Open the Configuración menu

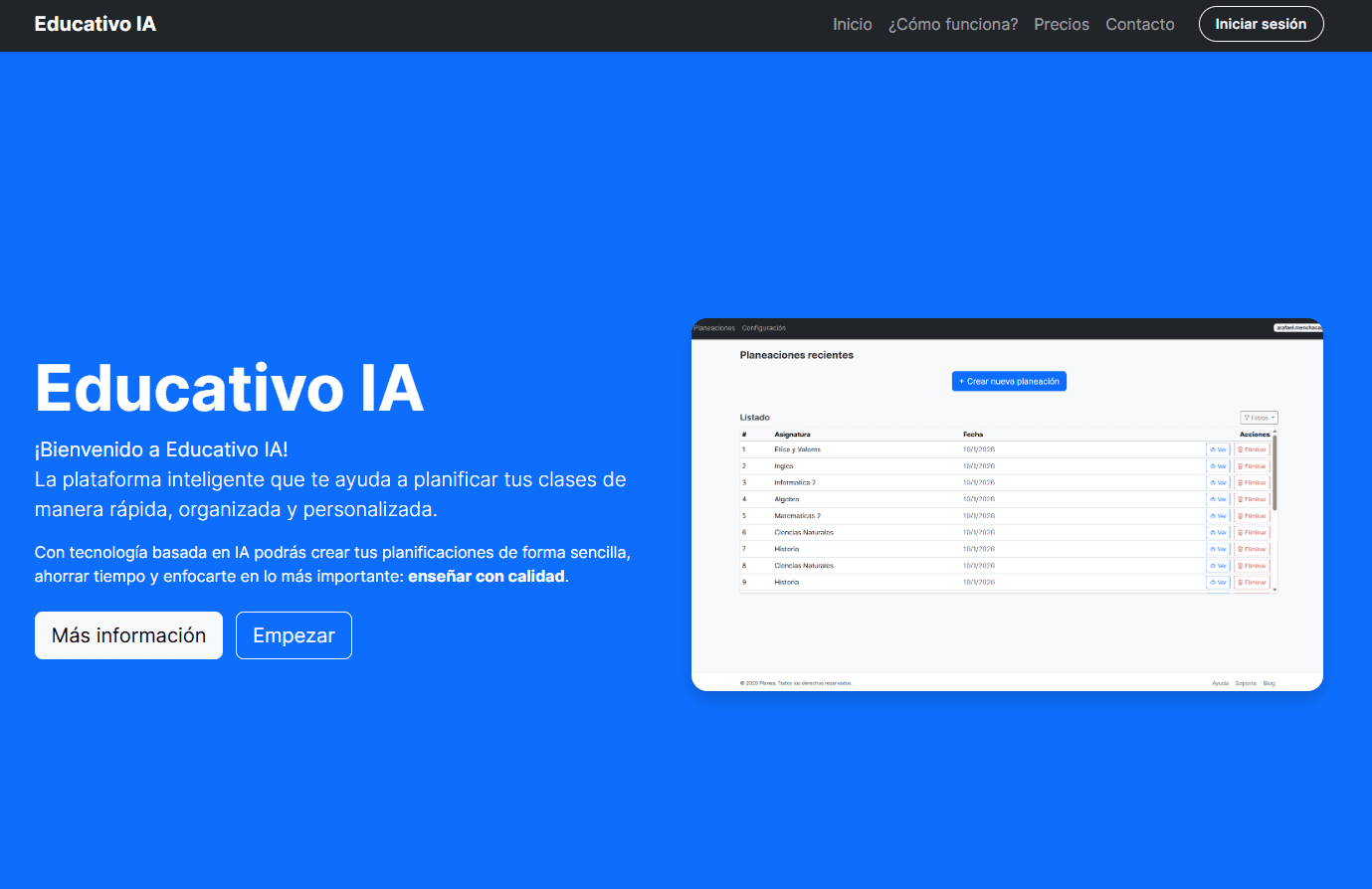pyautogui.click(x=762, y=327)
